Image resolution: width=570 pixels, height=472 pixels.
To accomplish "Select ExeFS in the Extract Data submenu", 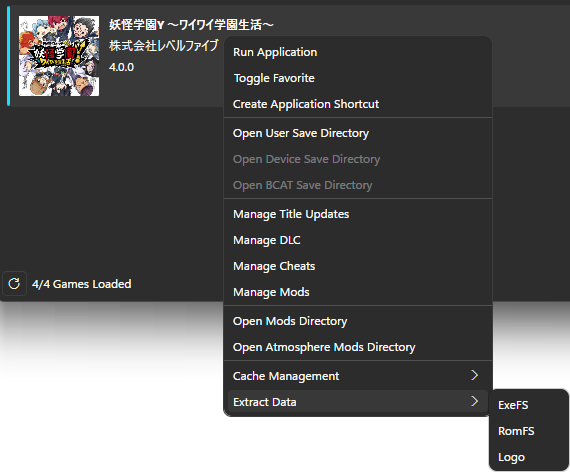I will click(x=529, y=405).
